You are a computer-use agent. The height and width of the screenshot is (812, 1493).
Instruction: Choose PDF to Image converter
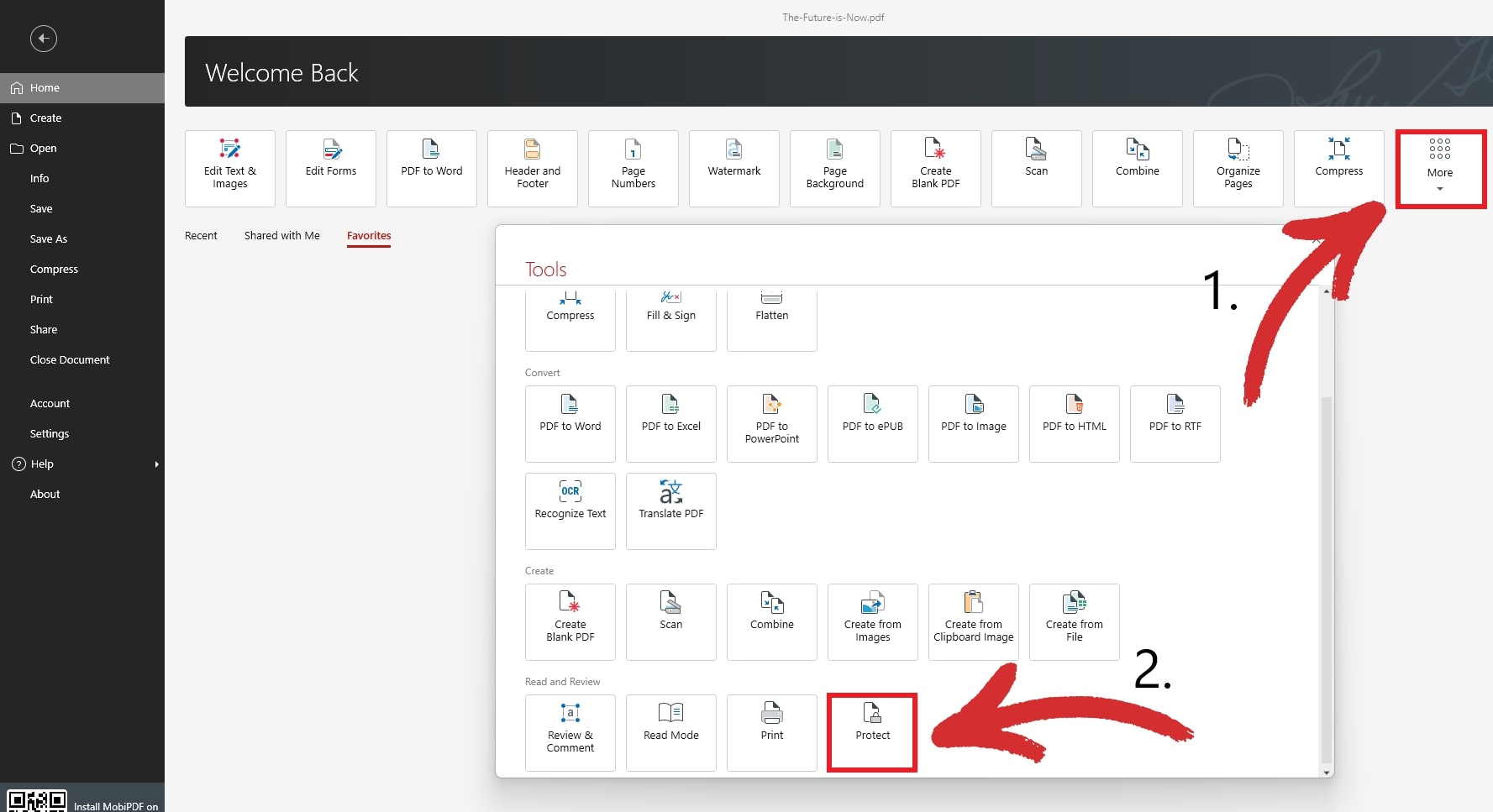click(x=974, y=424)
